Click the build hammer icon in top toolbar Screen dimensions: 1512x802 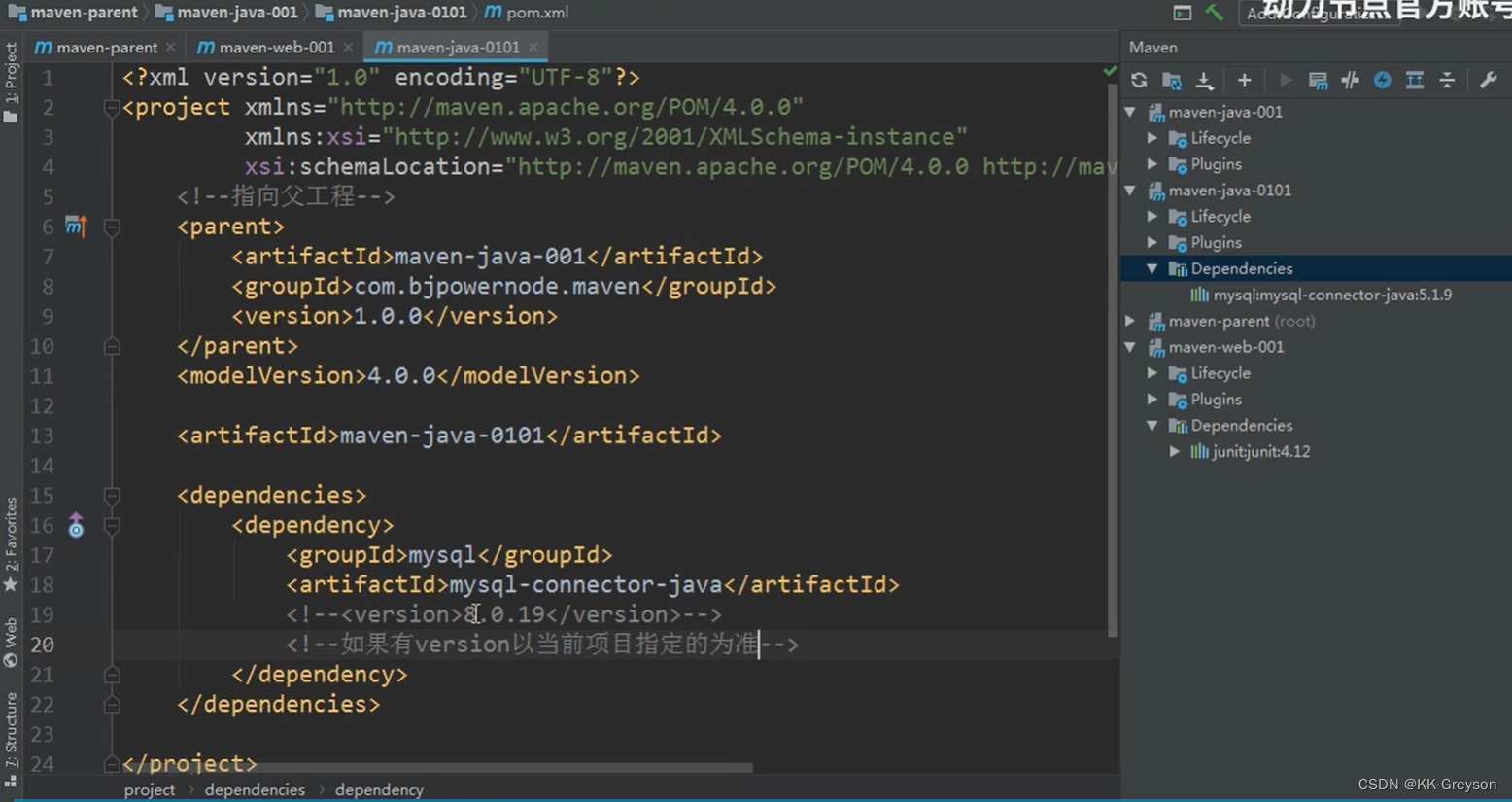click(1215, 13)
